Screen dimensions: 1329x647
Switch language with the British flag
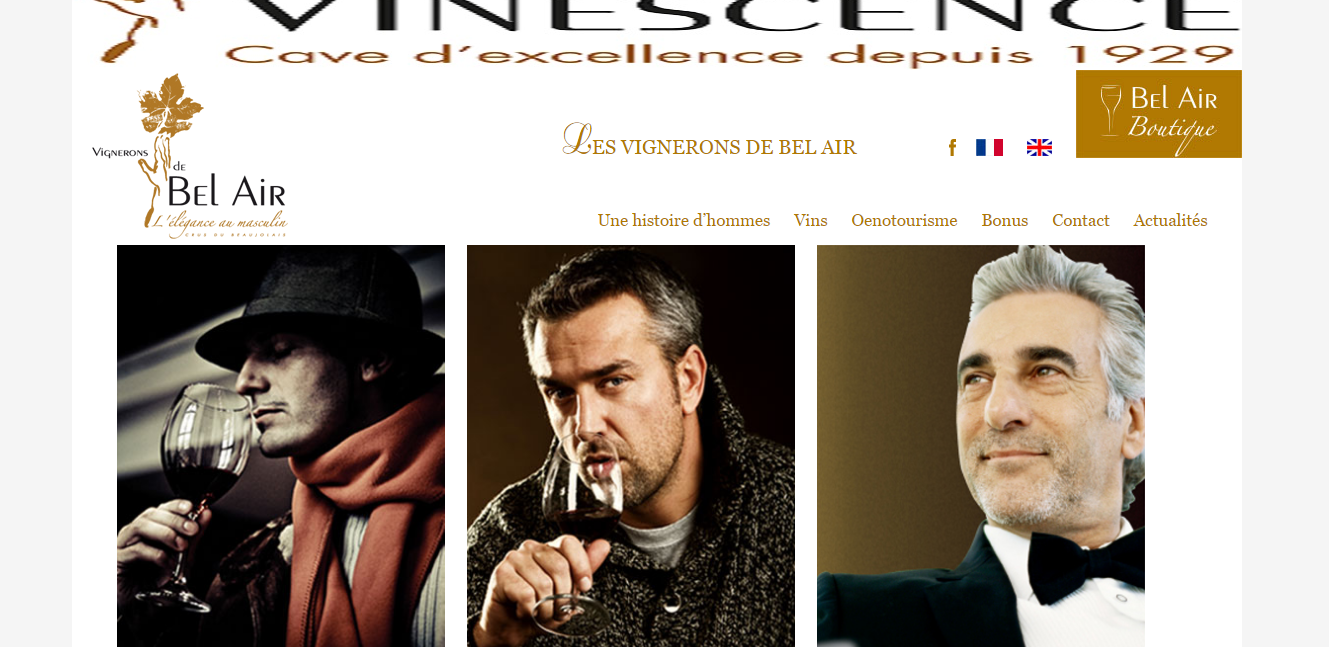pos(1039,148)
